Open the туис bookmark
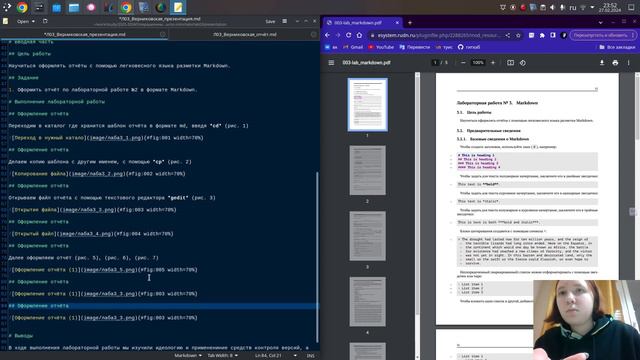The width and height of the screenshot is (640, 360). coord(444,47)
